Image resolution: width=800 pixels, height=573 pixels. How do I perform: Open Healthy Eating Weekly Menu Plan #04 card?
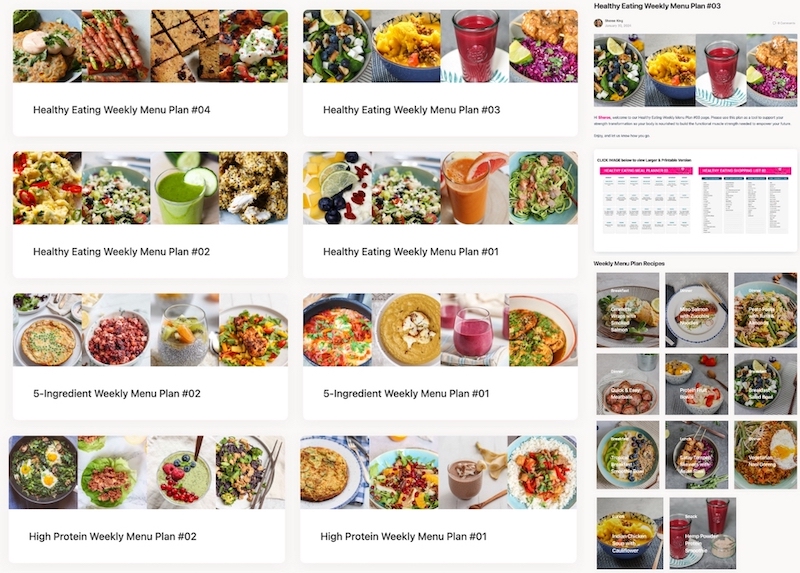point(150,73)
